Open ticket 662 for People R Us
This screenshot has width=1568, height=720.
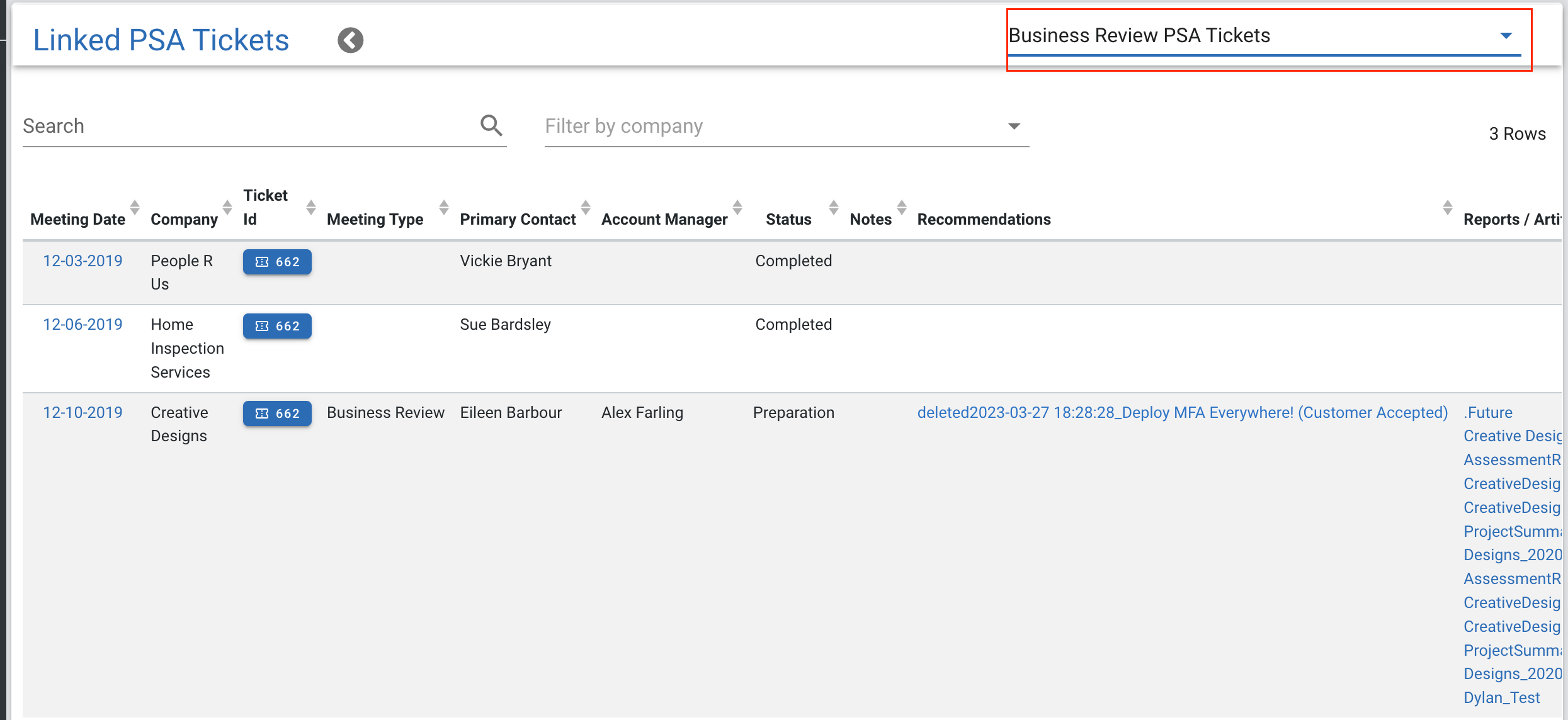click(277, 261)
